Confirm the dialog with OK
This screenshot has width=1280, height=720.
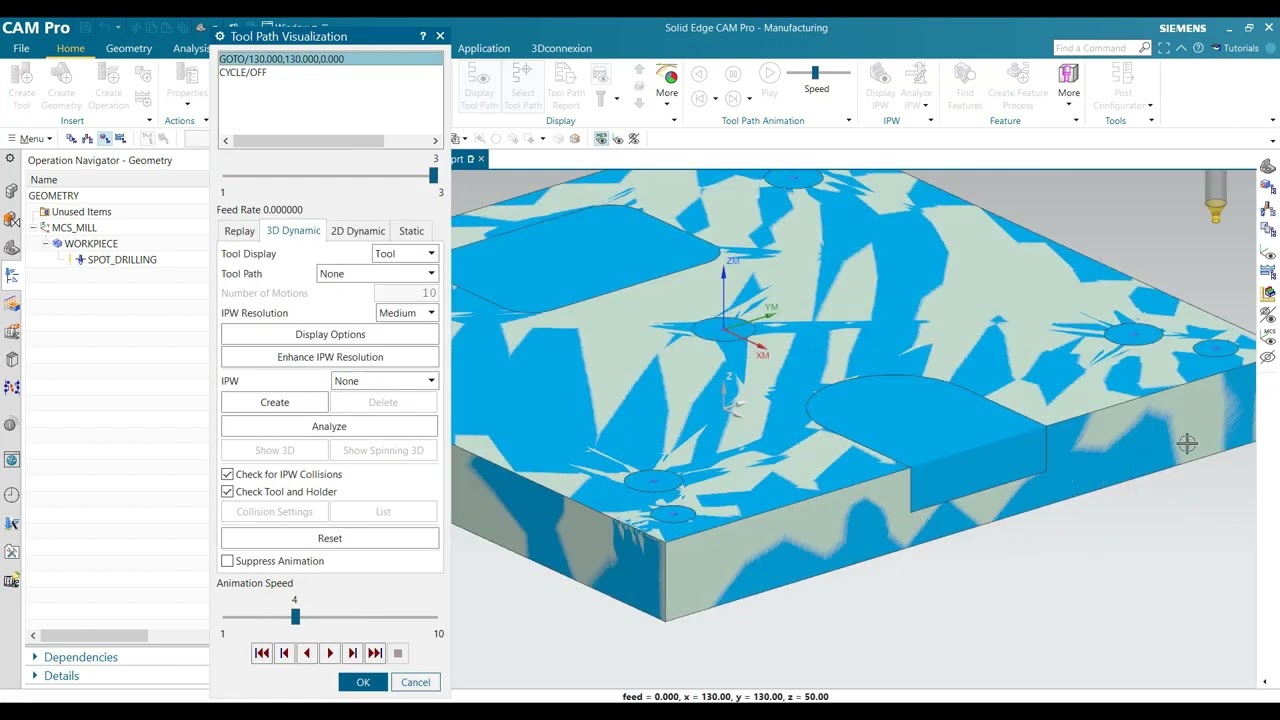click(x=363, y=682)
